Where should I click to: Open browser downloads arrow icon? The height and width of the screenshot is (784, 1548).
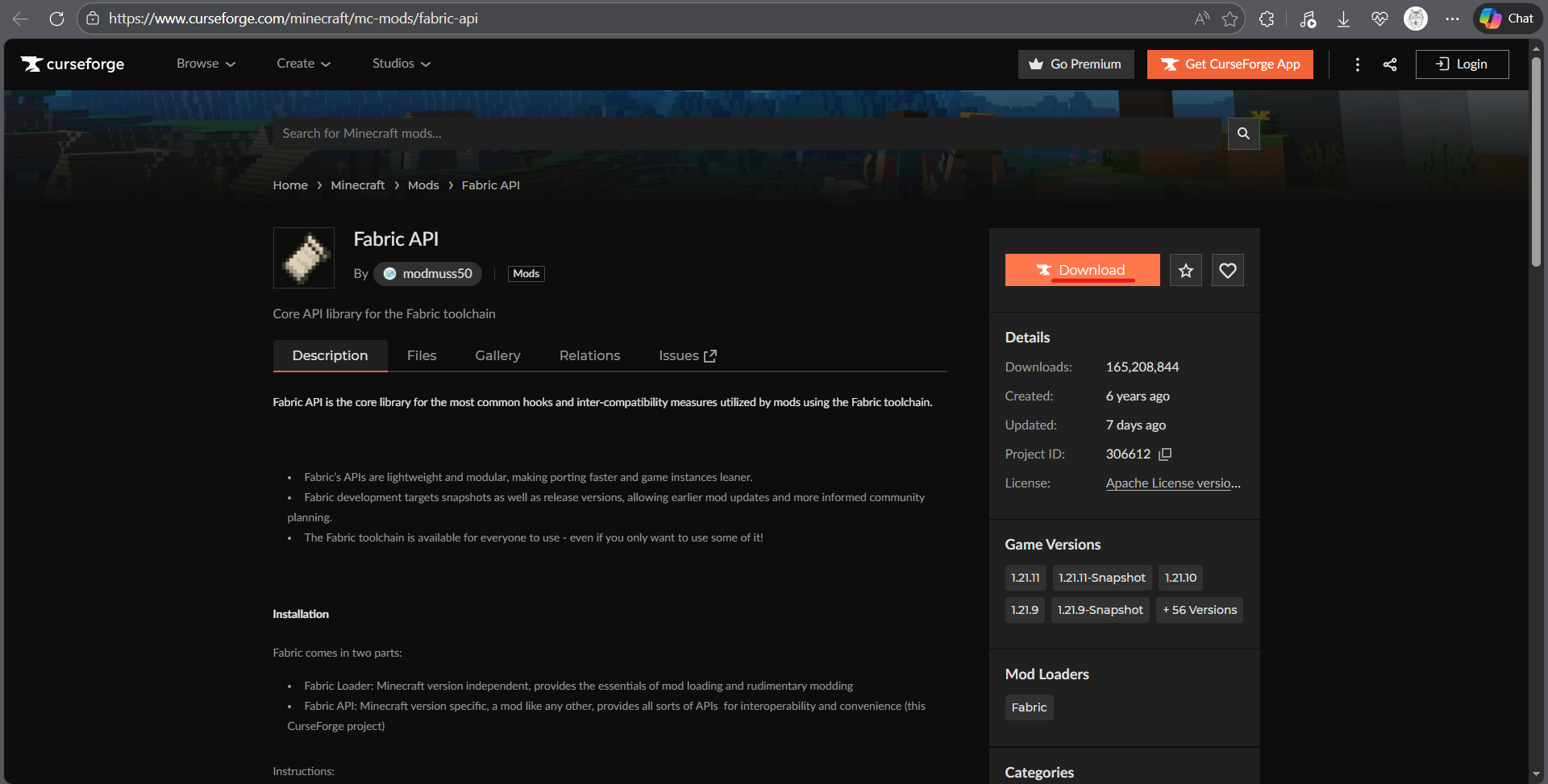[x=1343, y=19]
